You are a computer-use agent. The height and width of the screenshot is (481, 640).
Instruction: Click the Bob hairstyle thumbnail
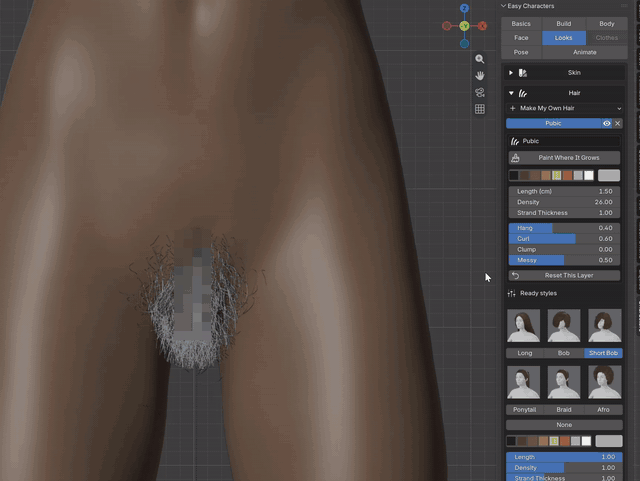[564, 325]
